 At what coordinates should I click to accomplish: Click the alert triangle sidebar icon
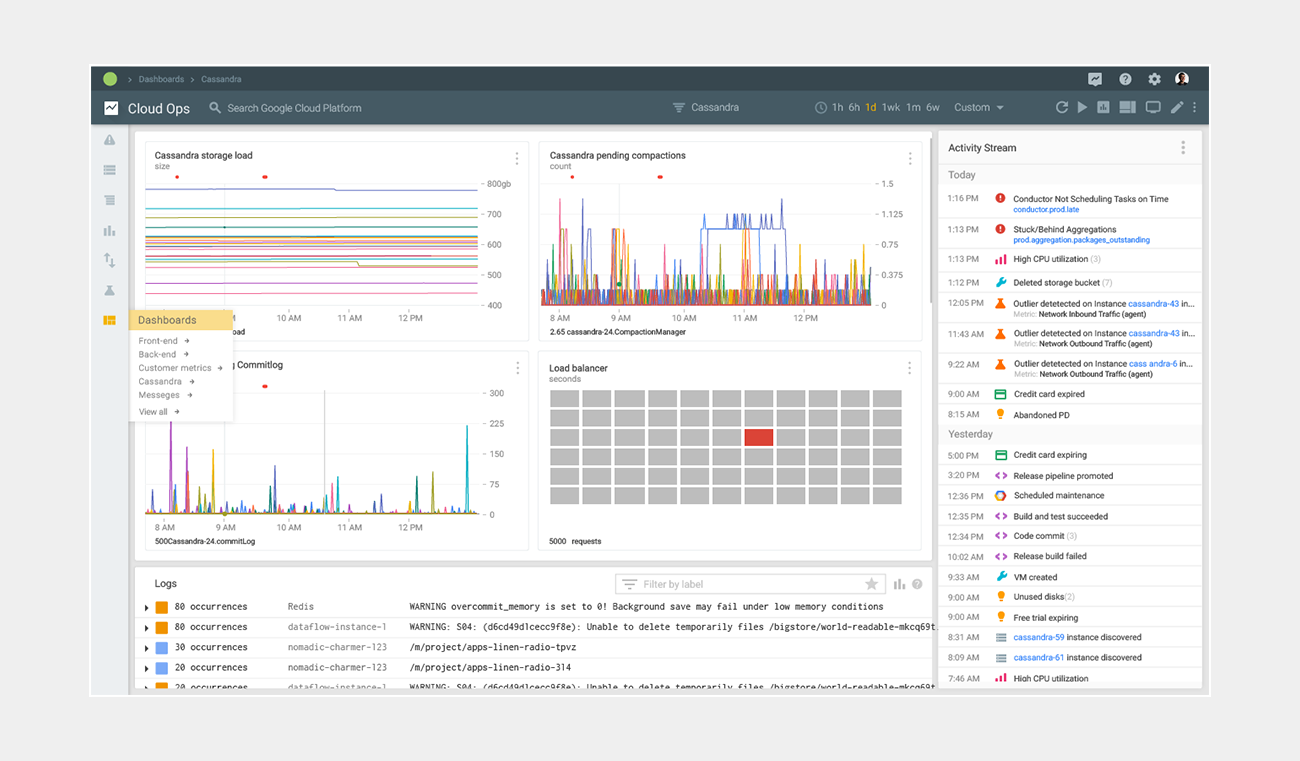coord(110,140)
